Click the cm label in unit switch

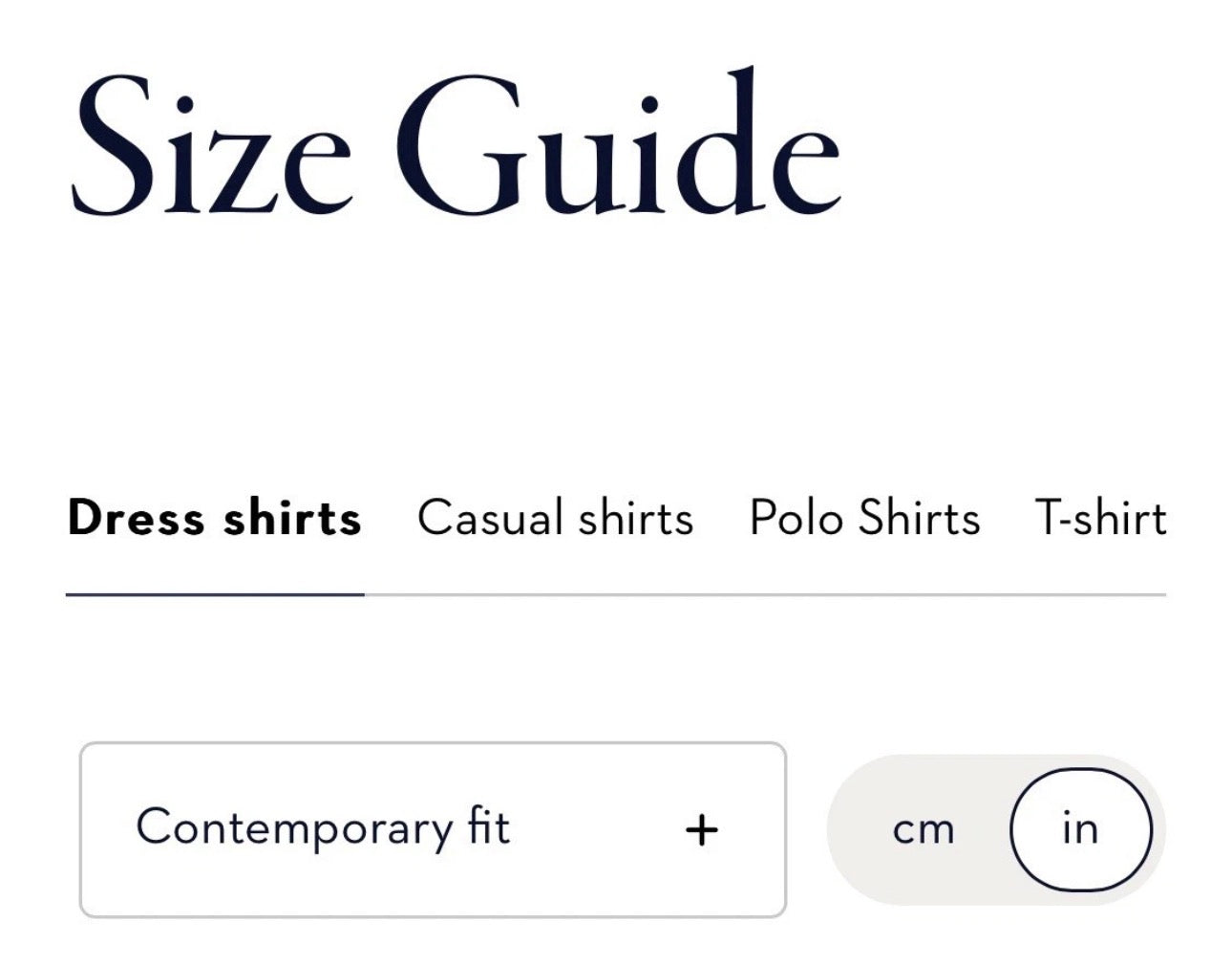(x=923, y=829)
